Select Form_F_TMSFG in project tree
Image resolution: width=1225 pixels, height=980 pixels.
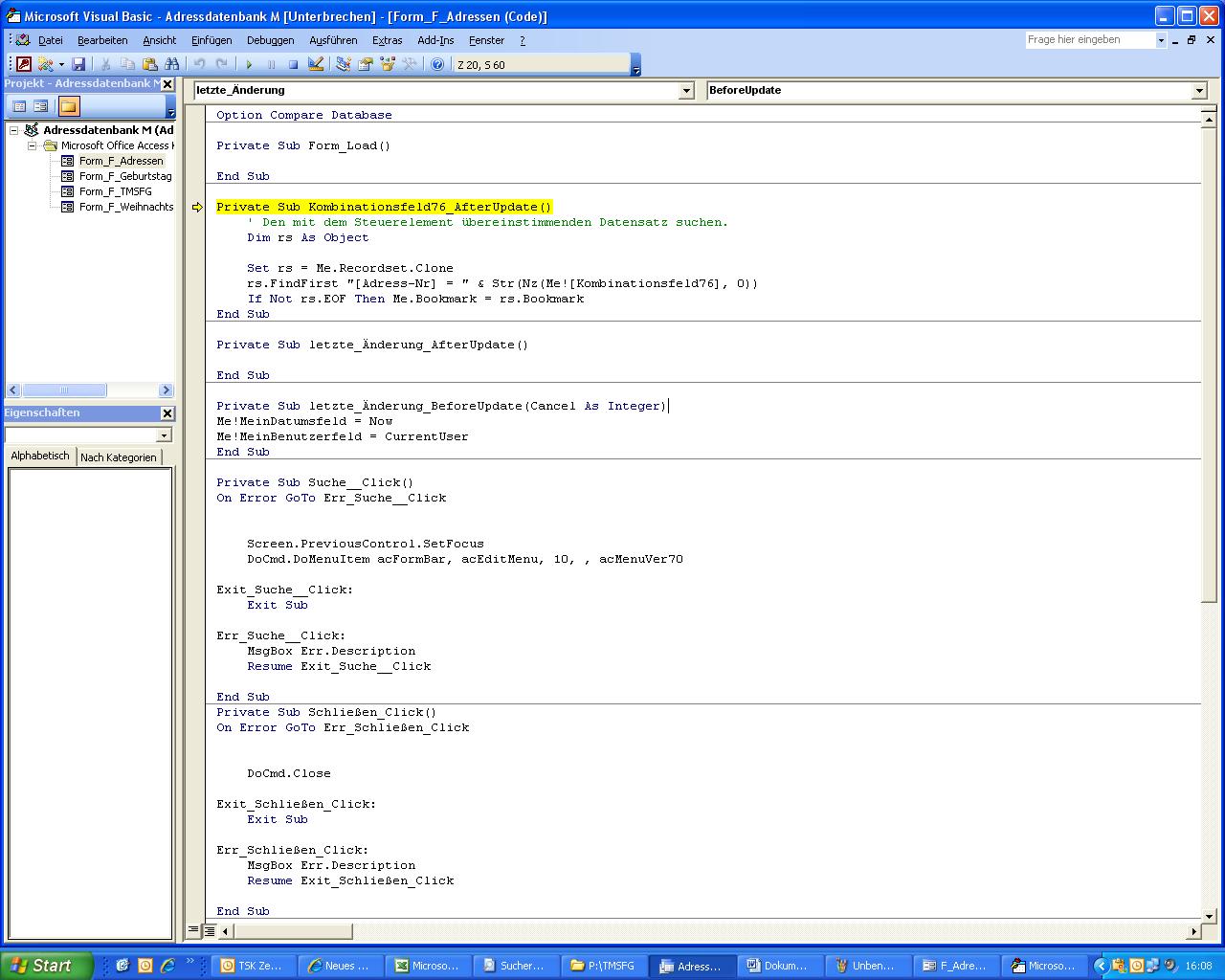pos(115,191)
